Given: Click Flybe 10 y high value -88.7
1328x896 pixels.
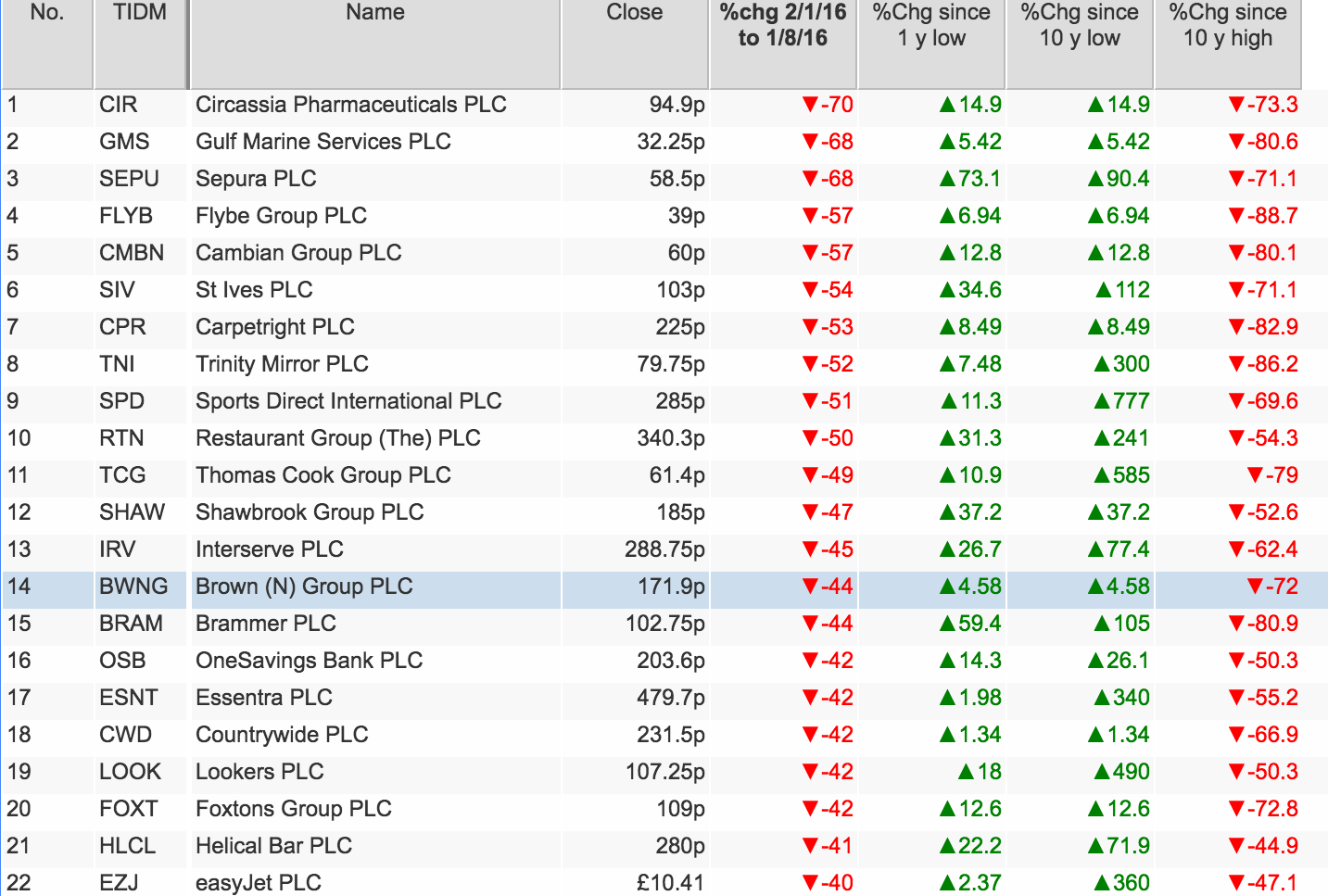Looking at the screenshot, I should pos(1262,216).
